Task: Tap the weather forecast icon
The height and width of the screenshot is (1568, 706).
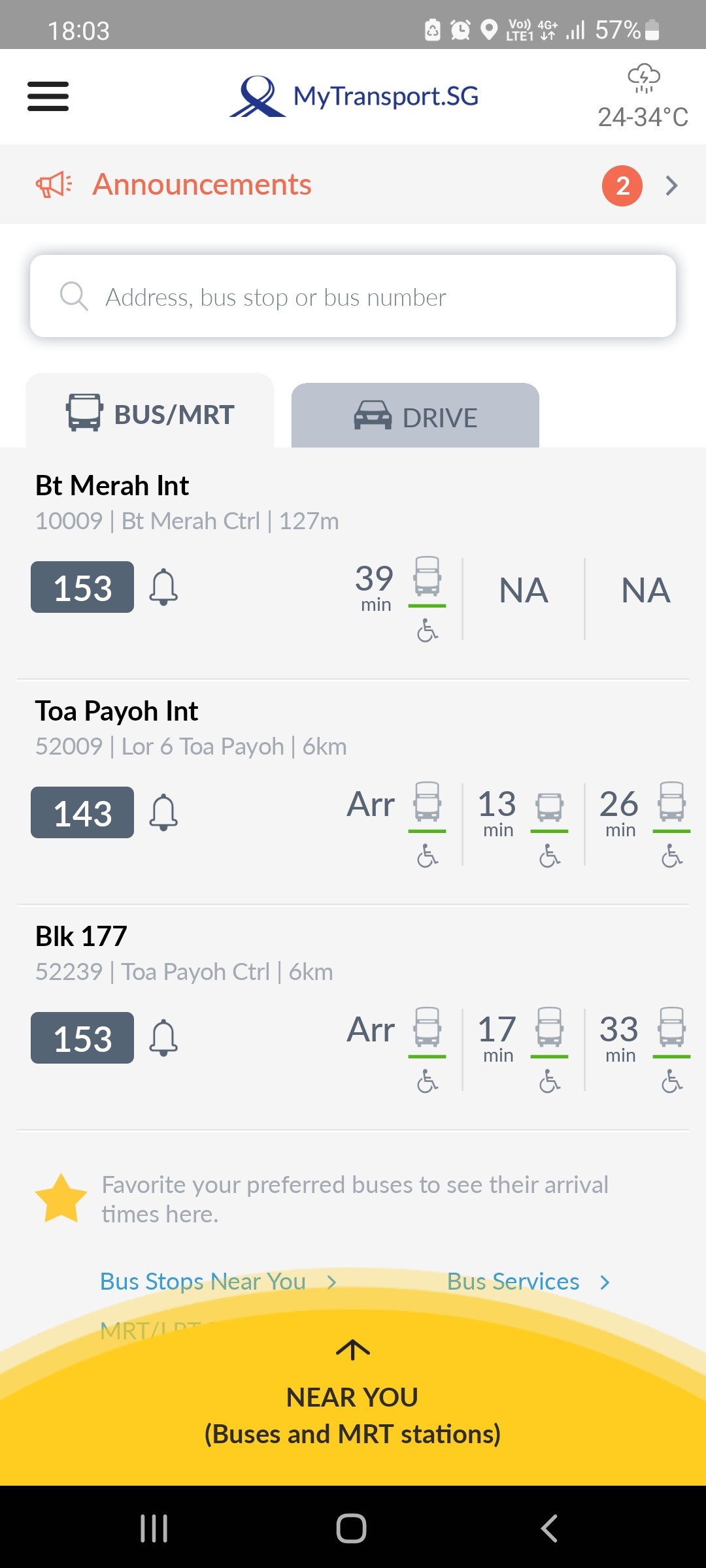Action: pos(644,78)
